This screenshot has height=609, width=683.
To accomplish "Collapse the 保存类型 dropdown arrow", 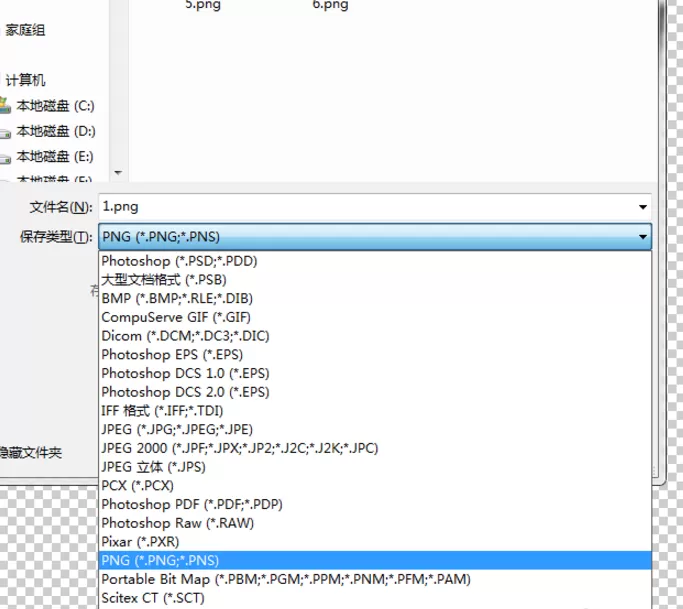I will (642, 237).
